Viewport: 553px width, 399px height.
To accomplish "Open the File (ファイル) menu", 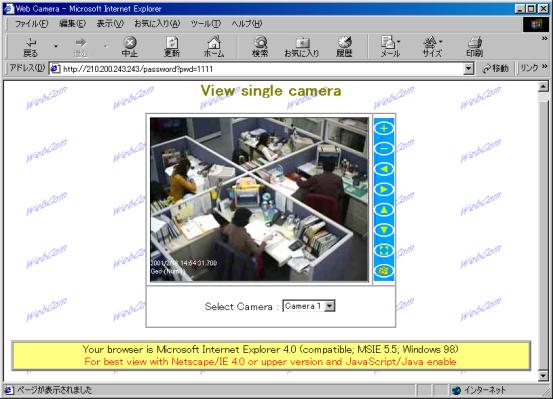I will (31, 24).
